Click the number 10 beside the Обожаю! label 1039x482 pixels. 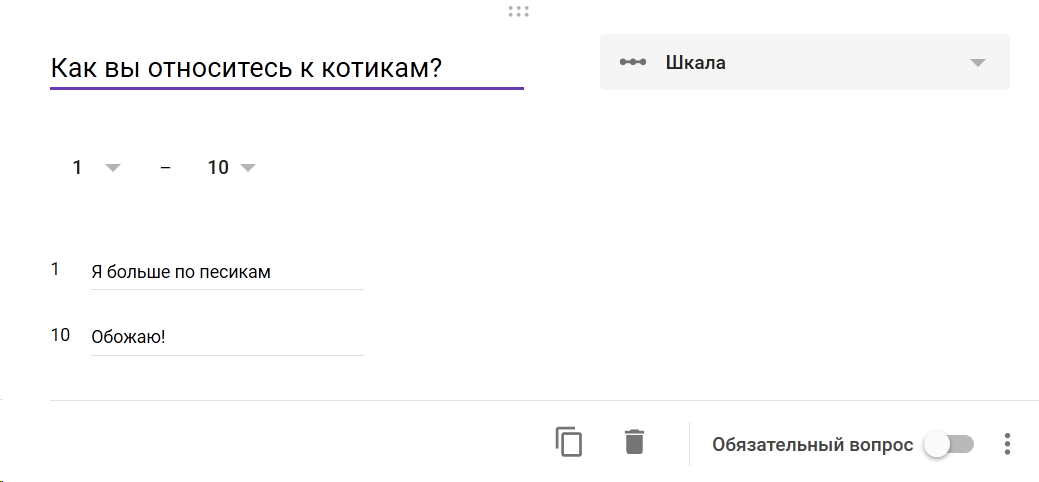pyautogui.click(x=60, y=335)
